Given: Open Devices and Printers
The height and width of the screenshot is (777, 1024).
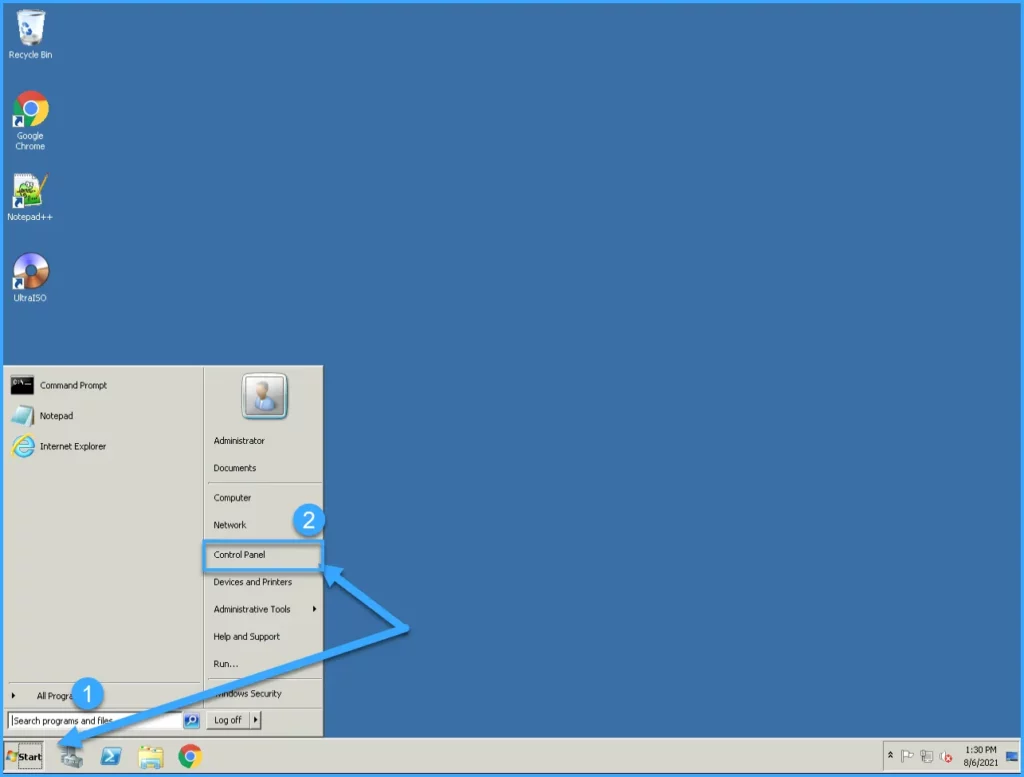Looking at the screenshot, I should [x=253, y=582].
